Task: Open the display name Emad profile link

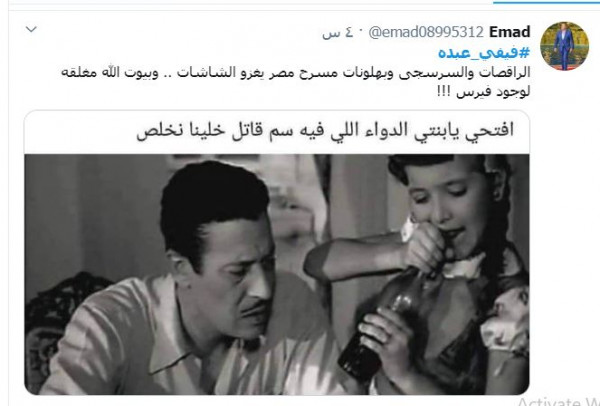Action: 510,32
